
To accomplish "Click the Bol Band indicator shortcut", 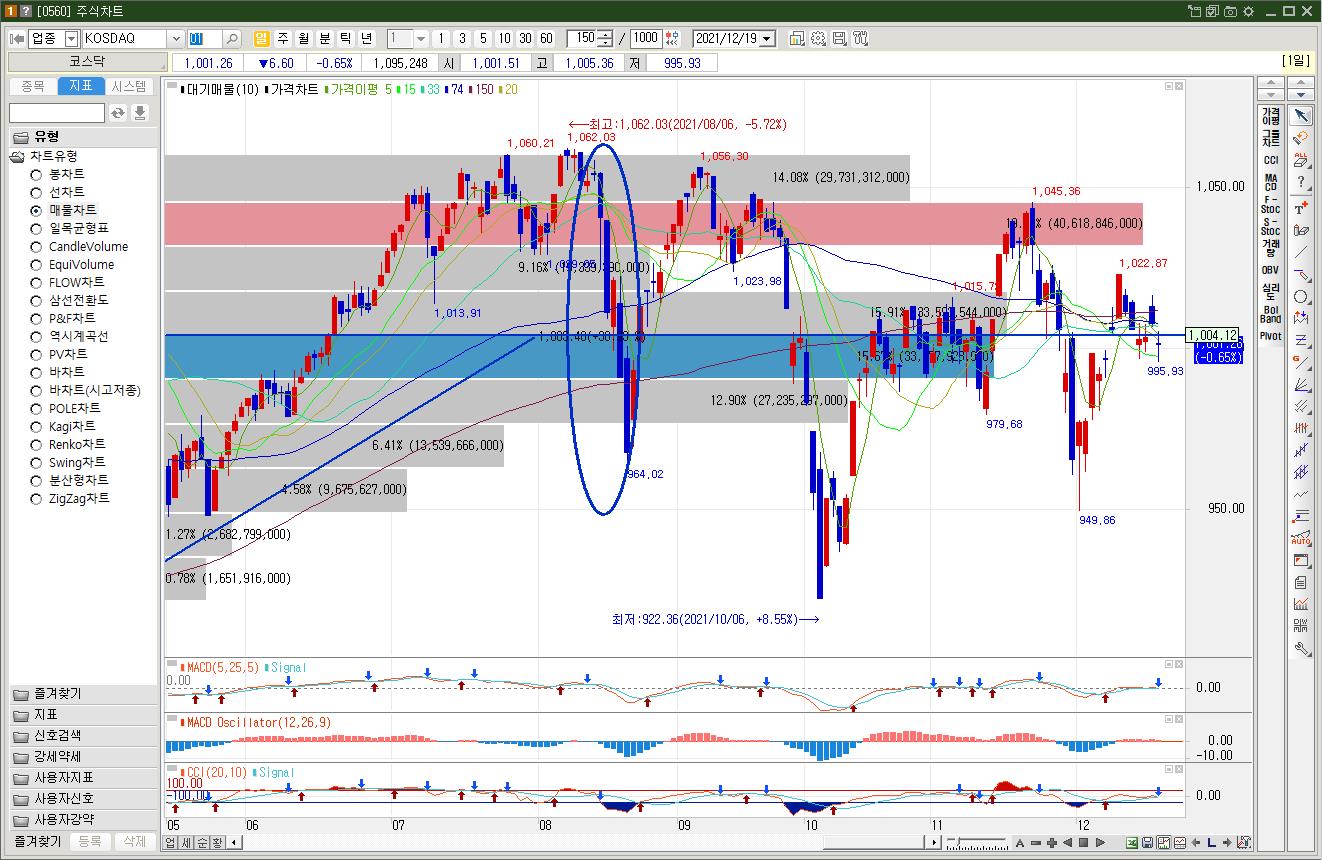I will (x=1270, y=314).
